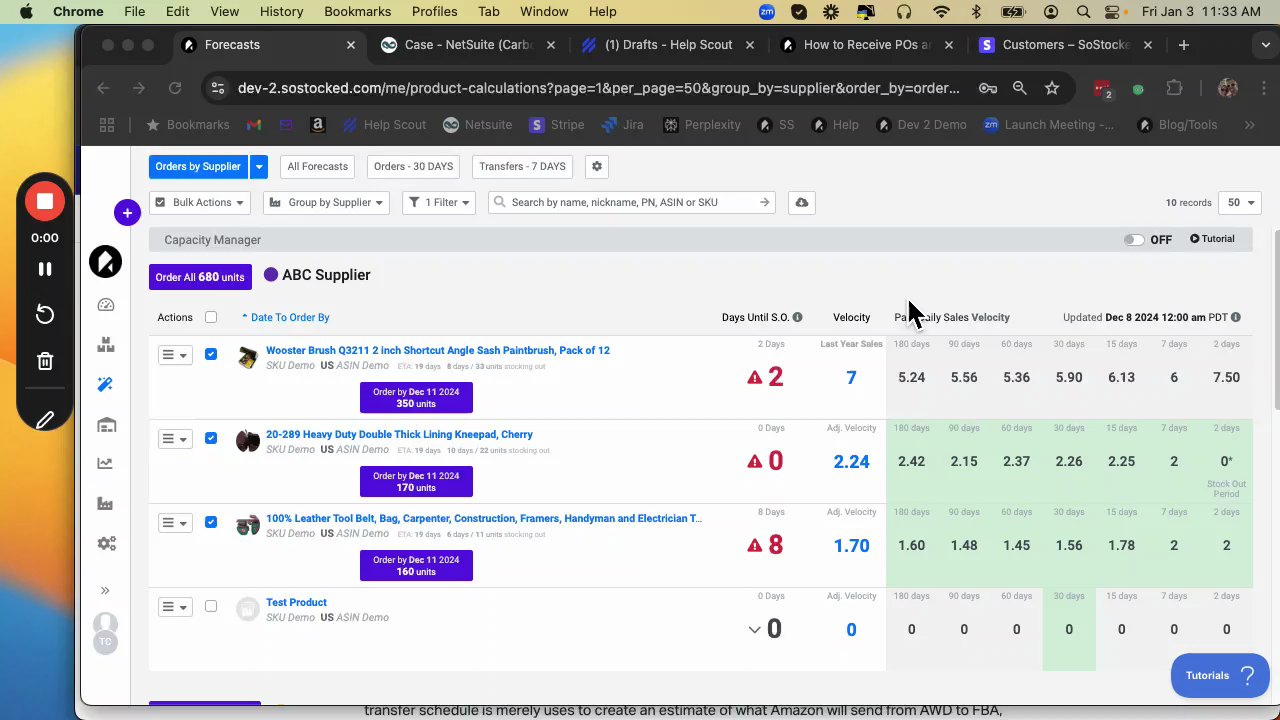Open the dashboard gauge icon in sidebar
The image size is (1280, 720).
[x=106, y=305]
